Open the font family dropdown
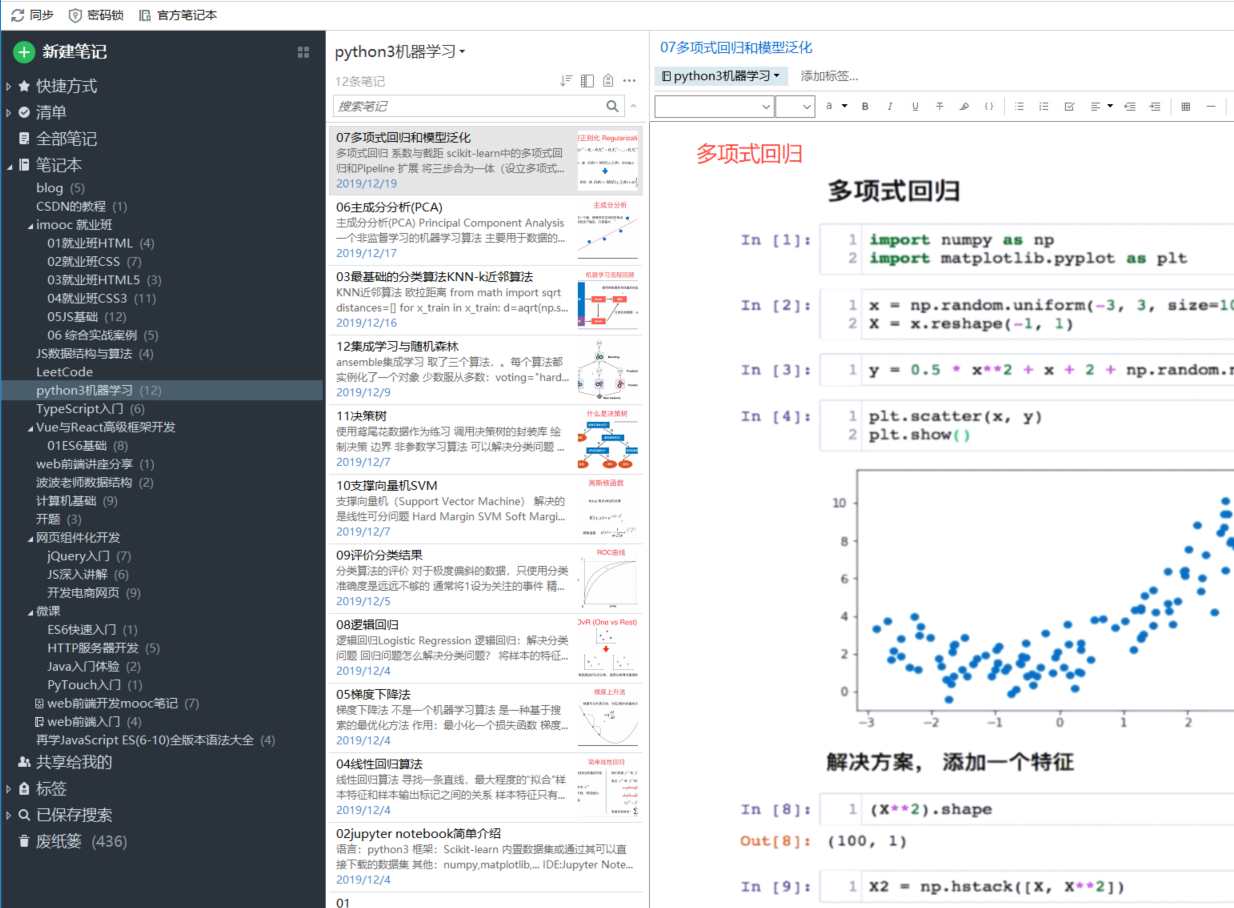The width and height of the screenshot is (1234, 908). 714,106
